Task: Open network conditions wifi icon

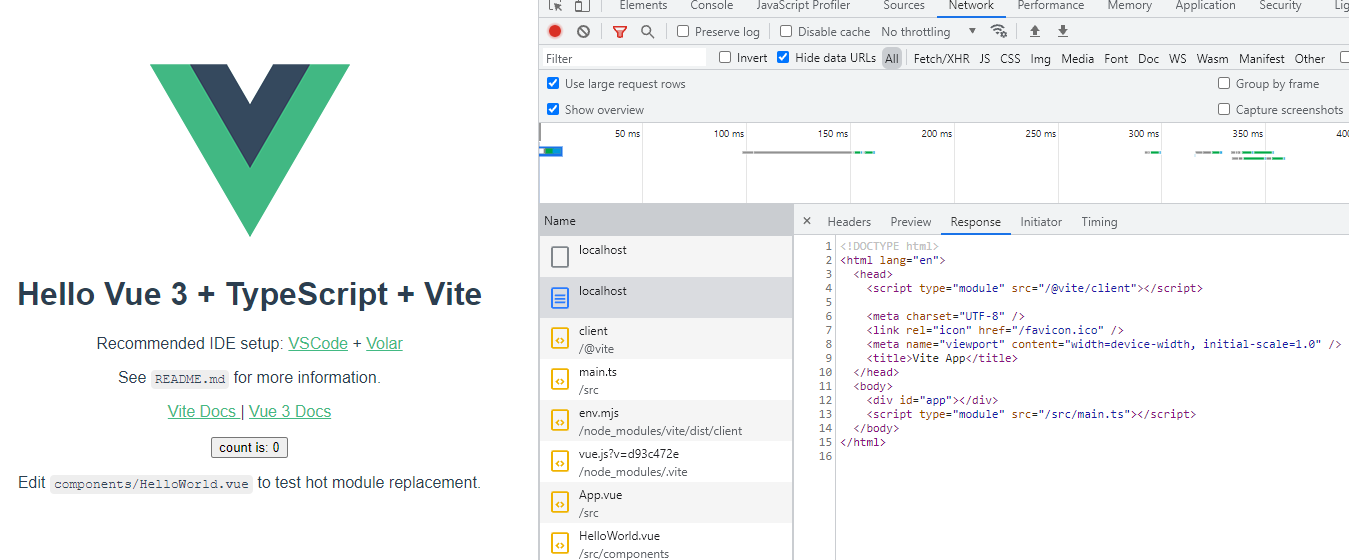Action: point(998,32)
